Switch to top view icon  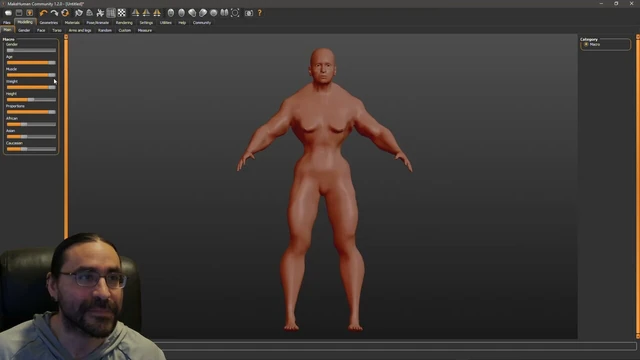pyautogui.click(x=213, y=13)
